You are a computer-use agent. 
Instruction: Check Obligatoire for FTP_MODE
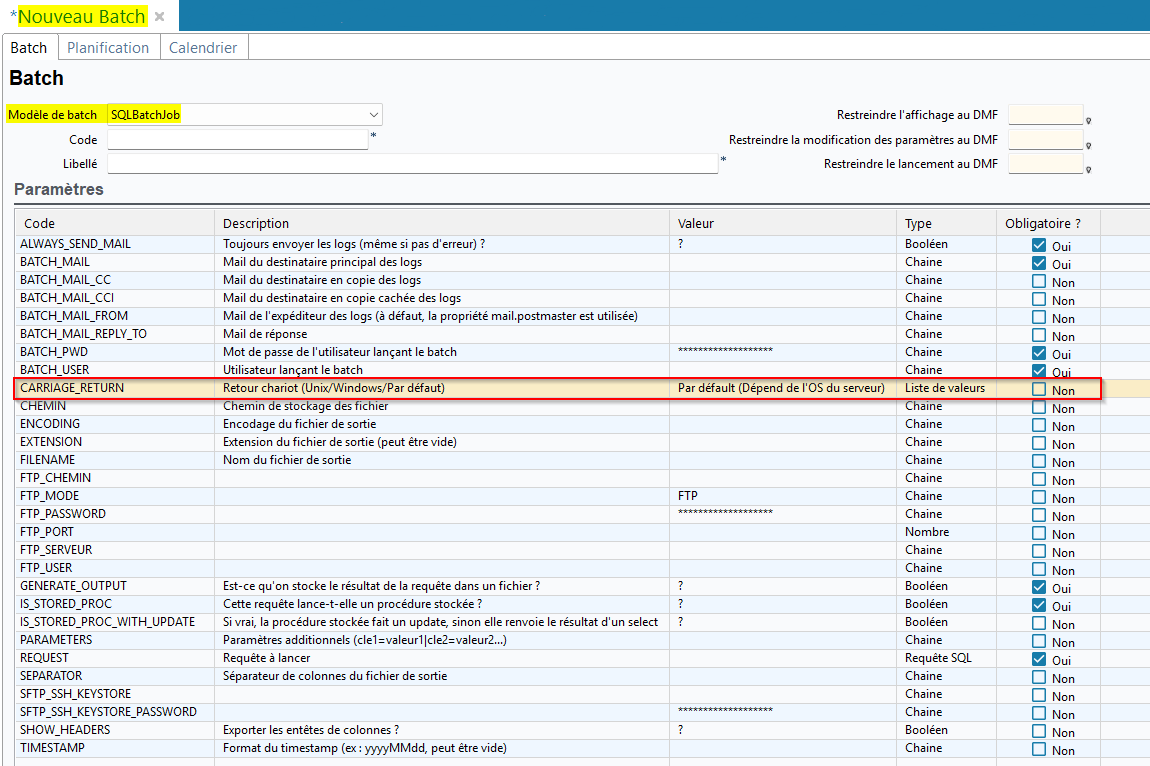1039,497
